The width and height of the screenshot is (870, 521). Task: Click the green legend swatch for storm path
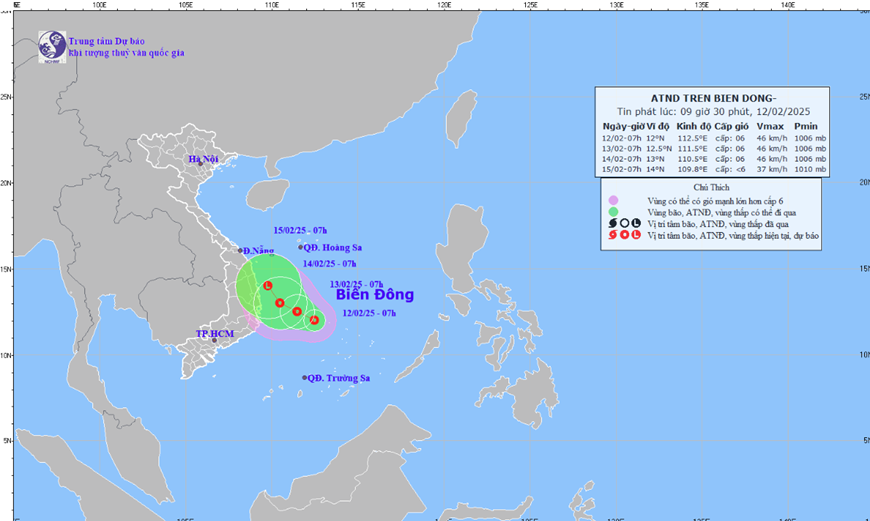[613, 212]
